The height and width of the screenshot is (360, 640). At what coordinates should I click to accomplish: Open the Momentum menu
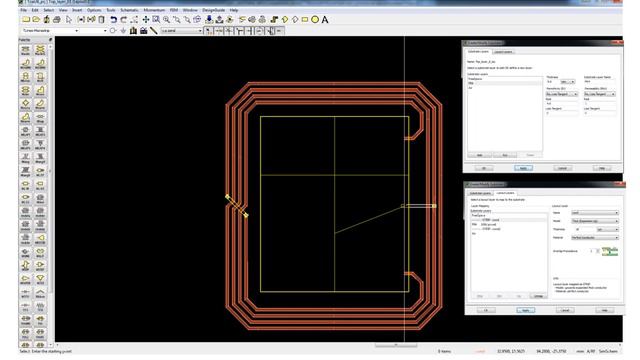tap(154, 10)
